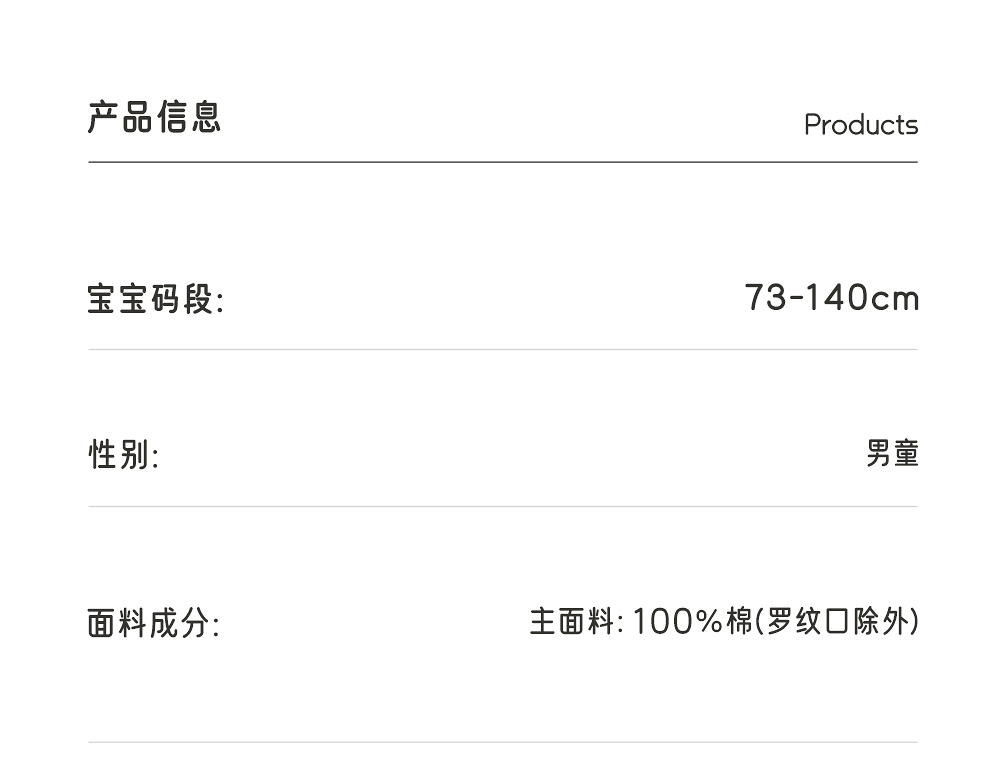Click the (罗纹口除外) parenthetical note

[836, 622]
